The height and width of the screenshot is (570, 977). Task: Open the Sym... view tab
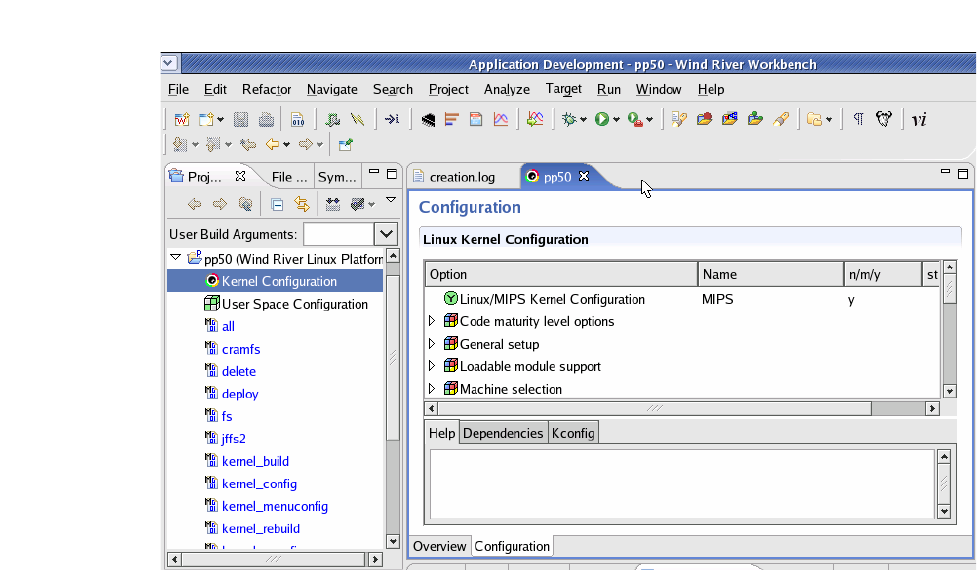(337, 177)
